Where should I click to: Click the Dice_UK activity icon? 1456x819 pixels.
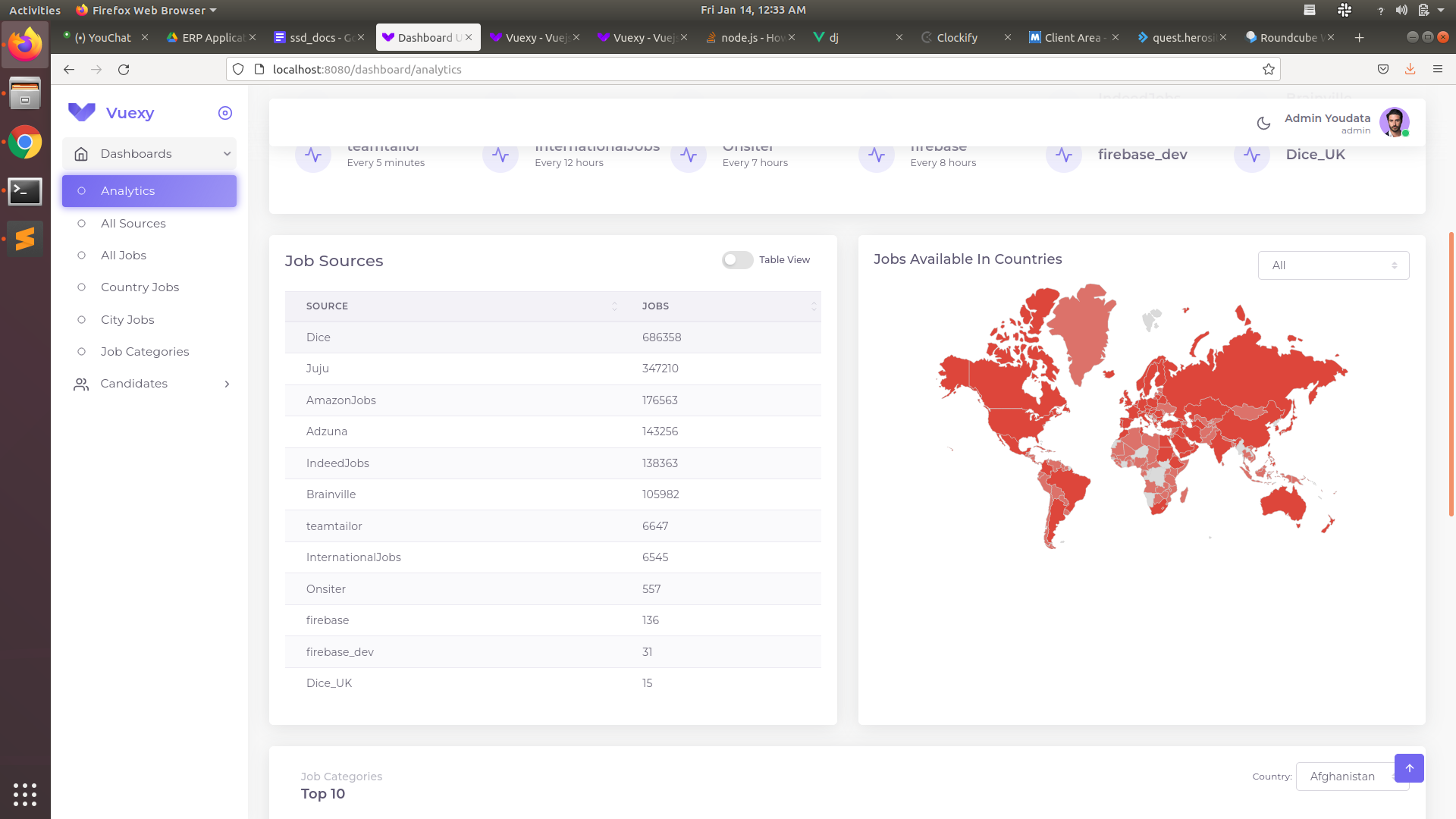(1252, 155)
